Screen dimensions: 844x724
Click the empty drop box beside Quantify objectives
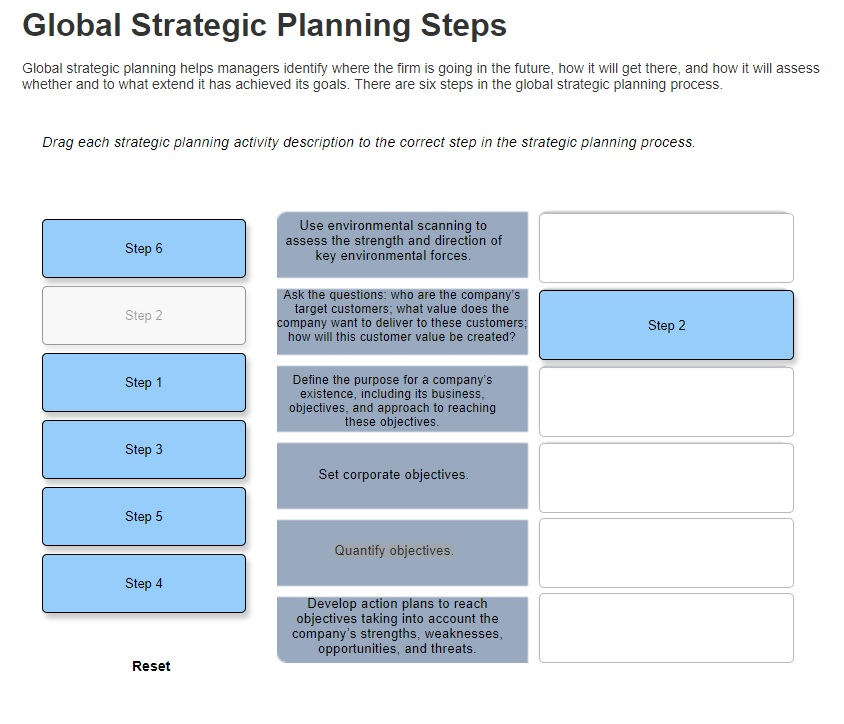tap(666, 553)
